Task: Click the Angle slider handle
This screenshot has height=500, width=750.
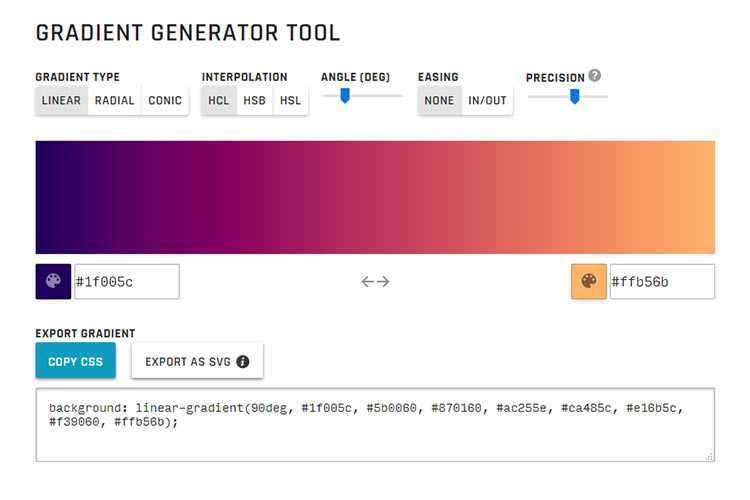Action: click(x=344, y=96)
